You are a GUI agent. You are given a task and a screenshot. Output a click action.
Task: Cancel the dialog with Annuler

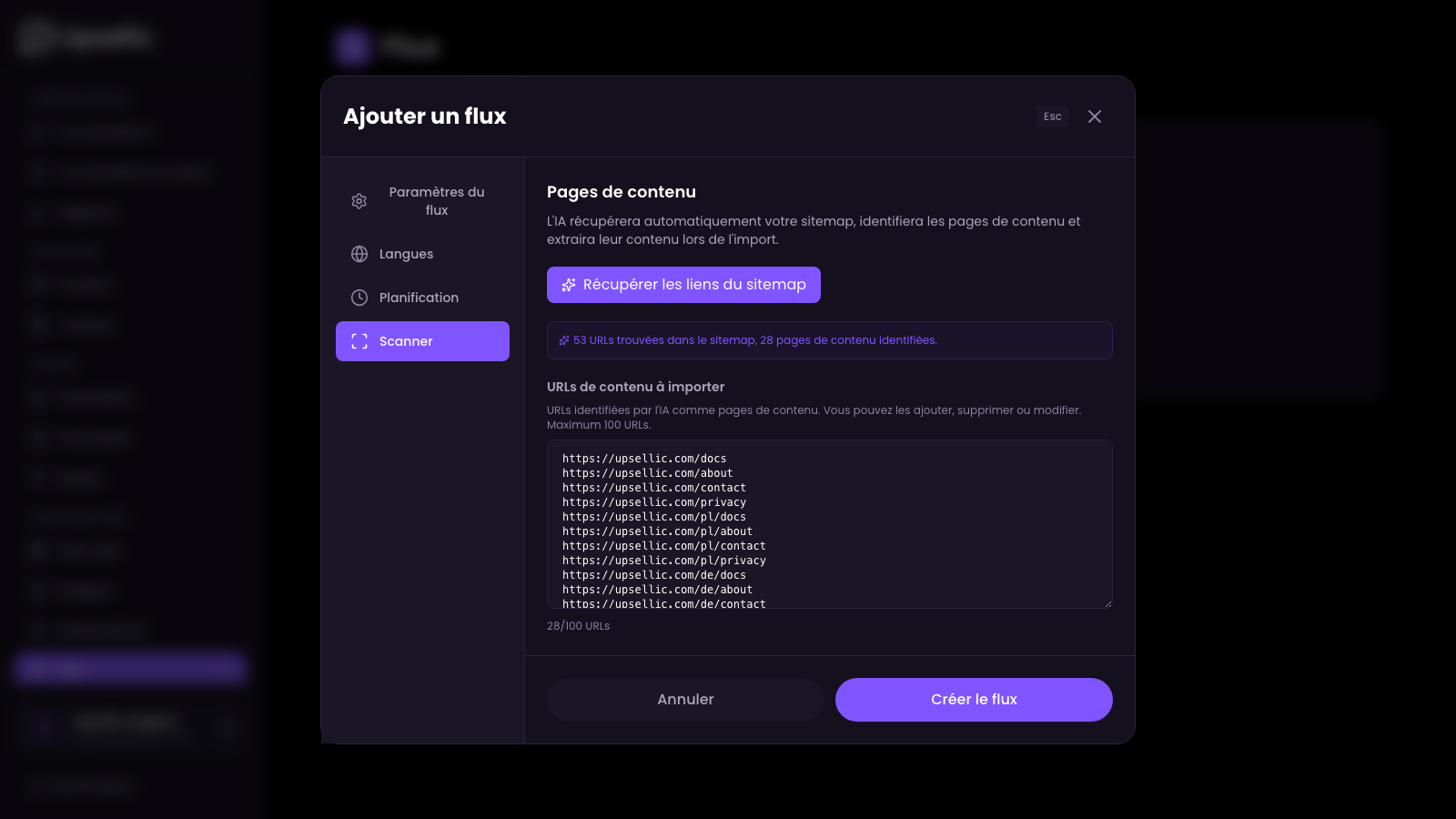[x=685, y=699]
